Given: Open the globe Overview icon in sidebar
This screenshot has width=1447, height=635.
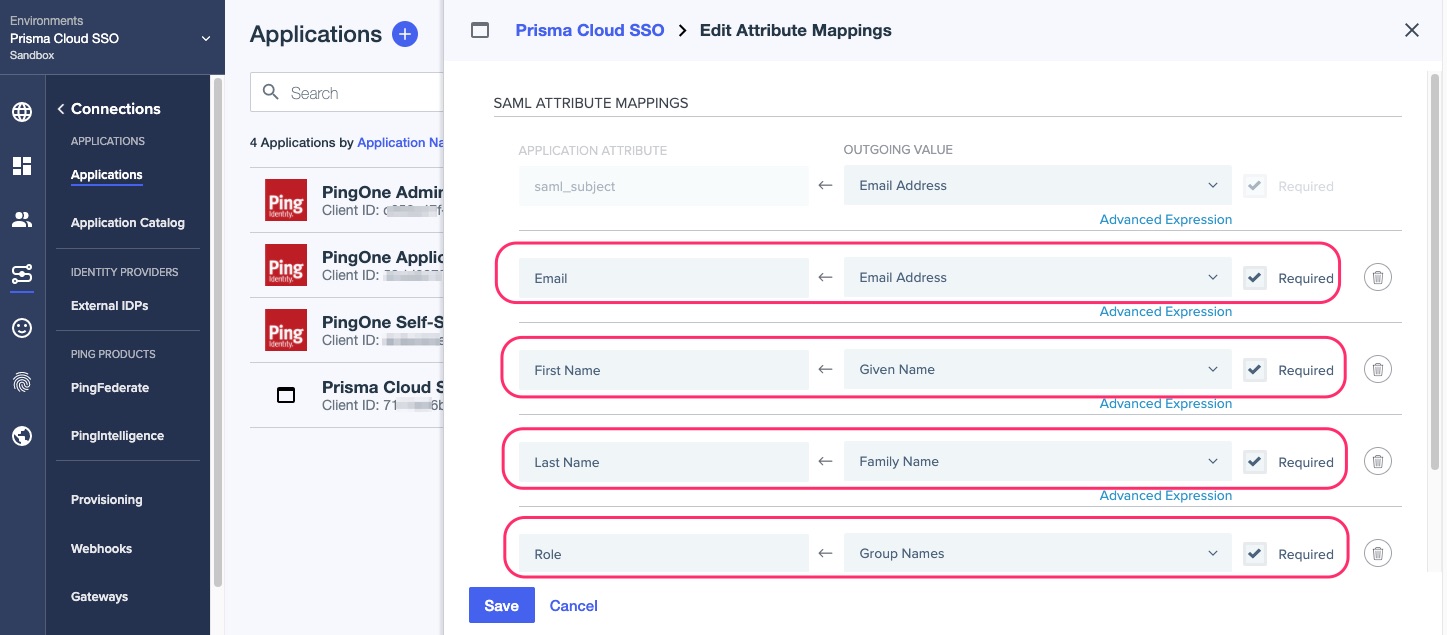Looking at the screenshot, I should click(x=22, y=111).
